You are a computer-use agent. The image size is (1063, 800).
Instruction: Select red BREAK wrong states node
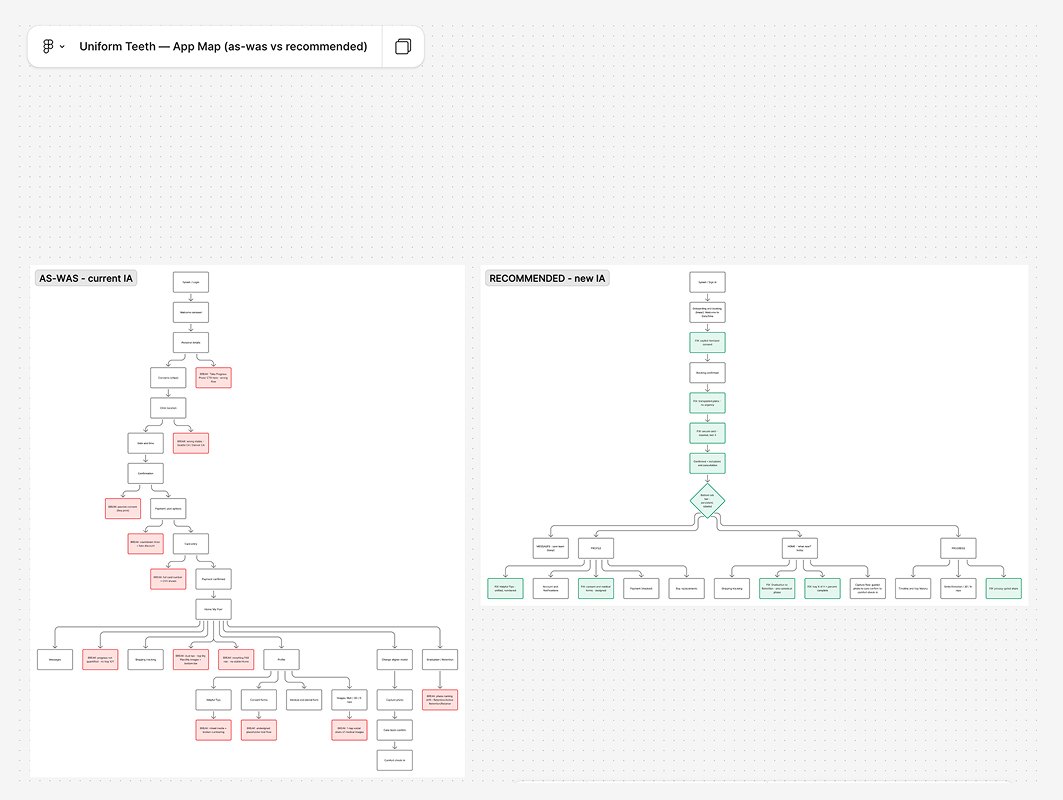[x=190, y=443]
